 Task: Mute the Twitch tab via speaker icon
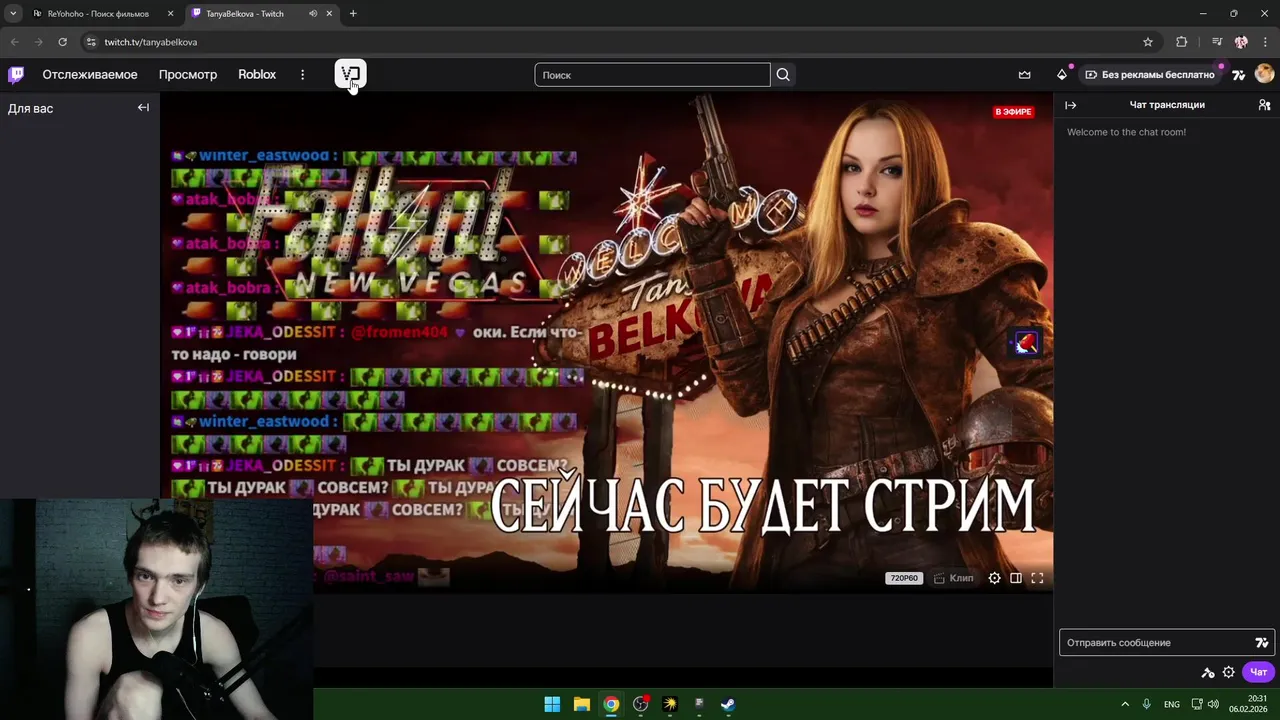pyautogui.click(x=313, y=14)
